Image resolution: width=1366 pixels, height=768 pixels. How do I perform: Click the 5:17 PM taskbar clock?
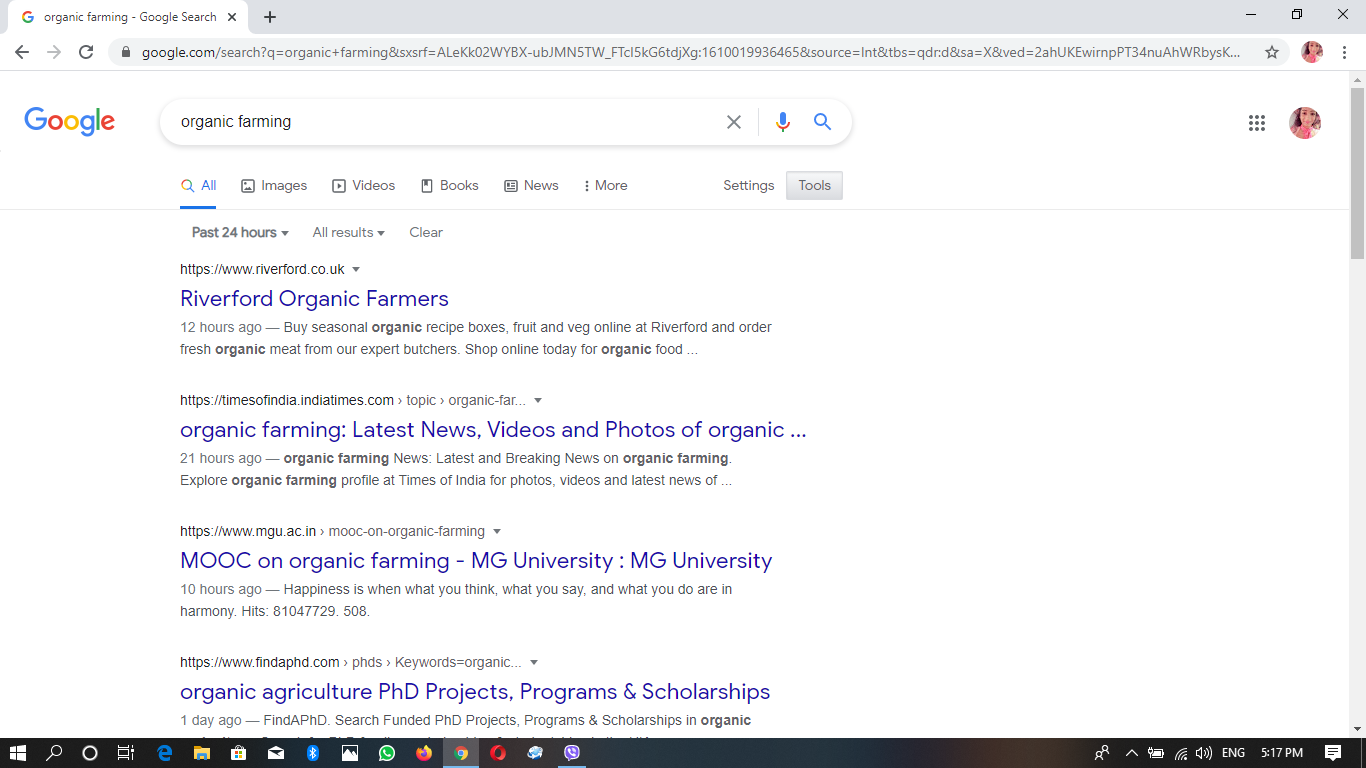[1282, 753]
